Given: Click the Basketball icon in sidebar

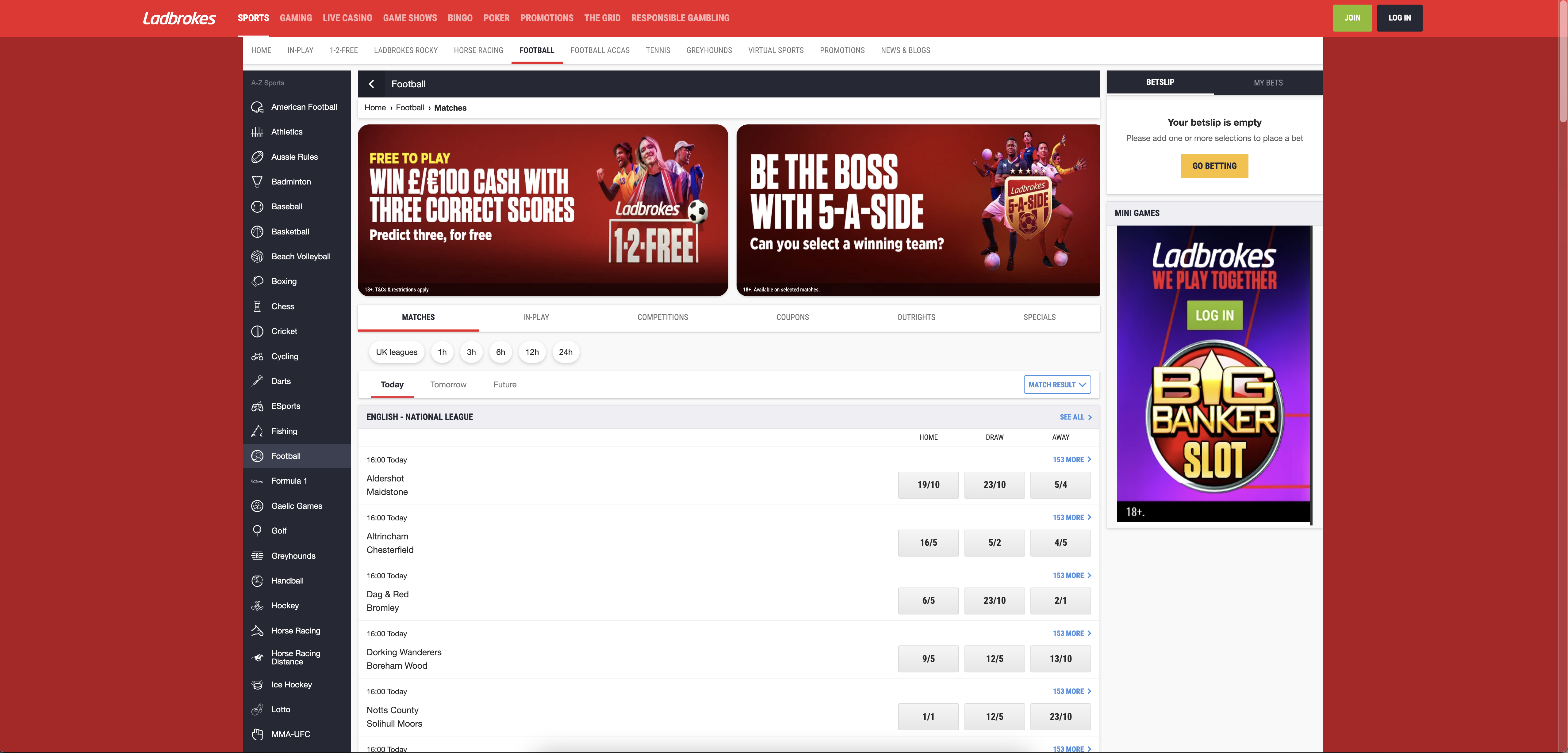Looking at the screenshot, I should (x=258, y=232).
